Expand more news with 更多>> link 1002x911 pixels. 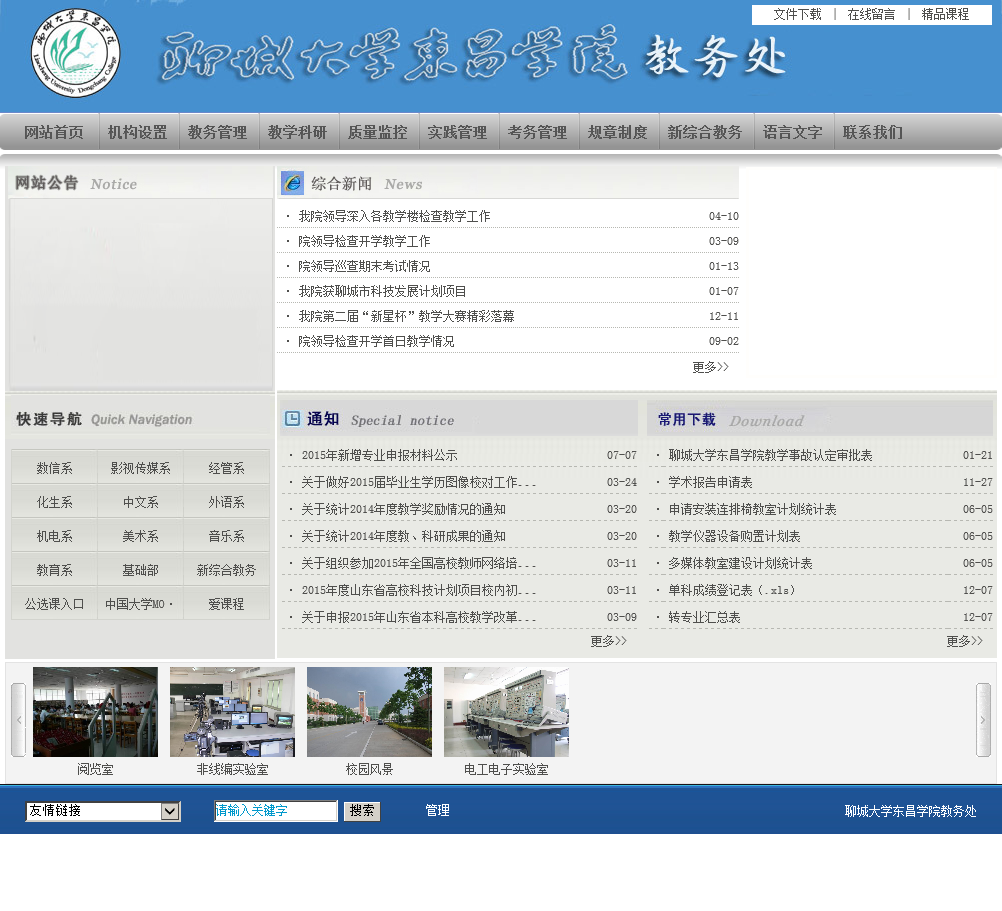710,367
